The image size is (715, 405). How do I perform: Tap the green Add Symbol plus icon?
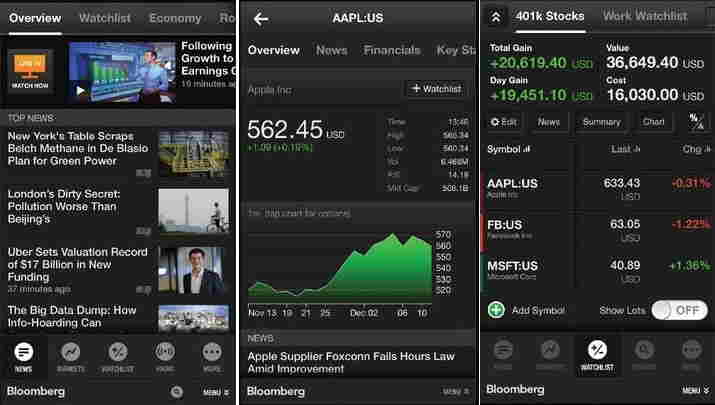[496, 310]
